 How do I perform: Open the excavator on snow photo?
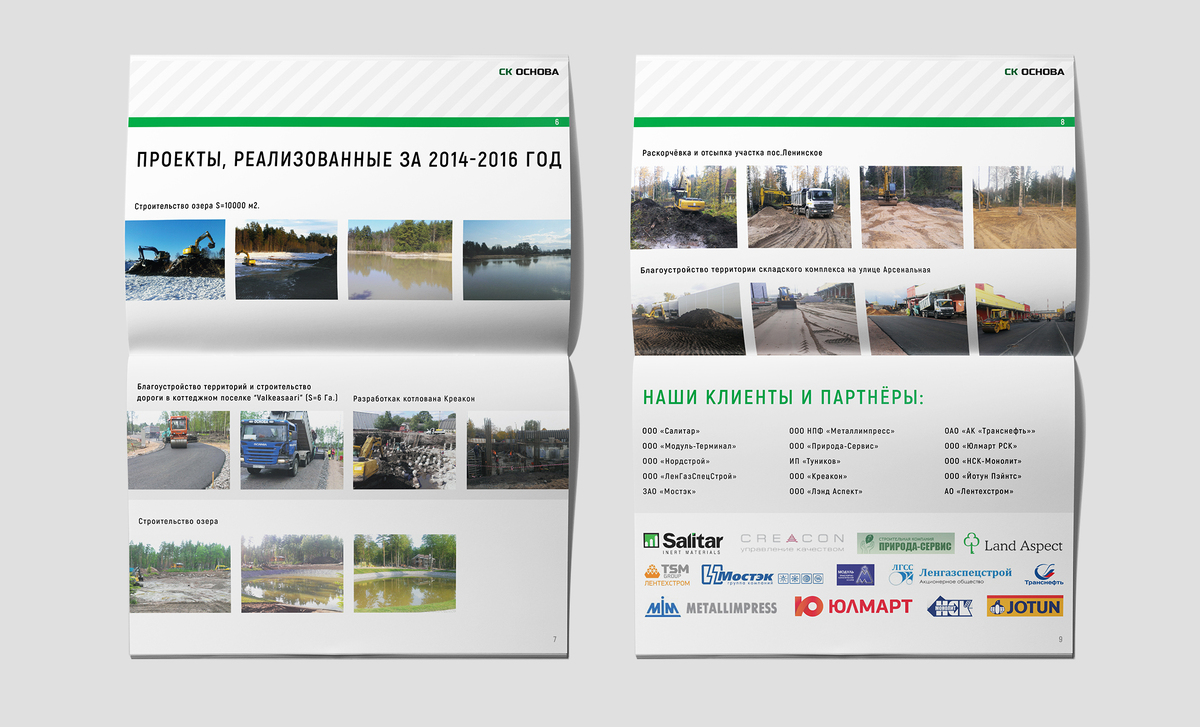click(177, 259)
